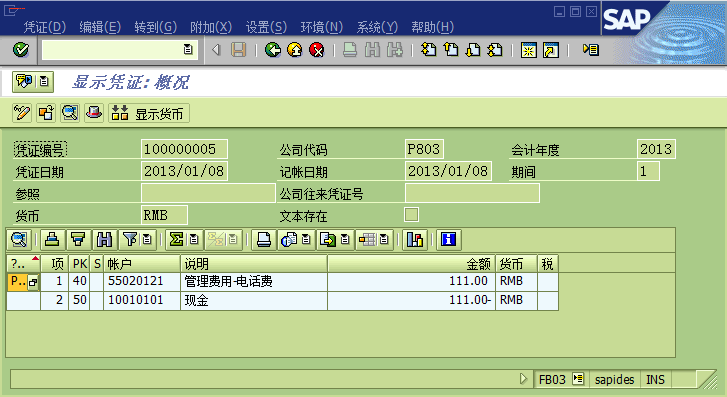
Task: Click the Display another document icon
Action: 46,113
